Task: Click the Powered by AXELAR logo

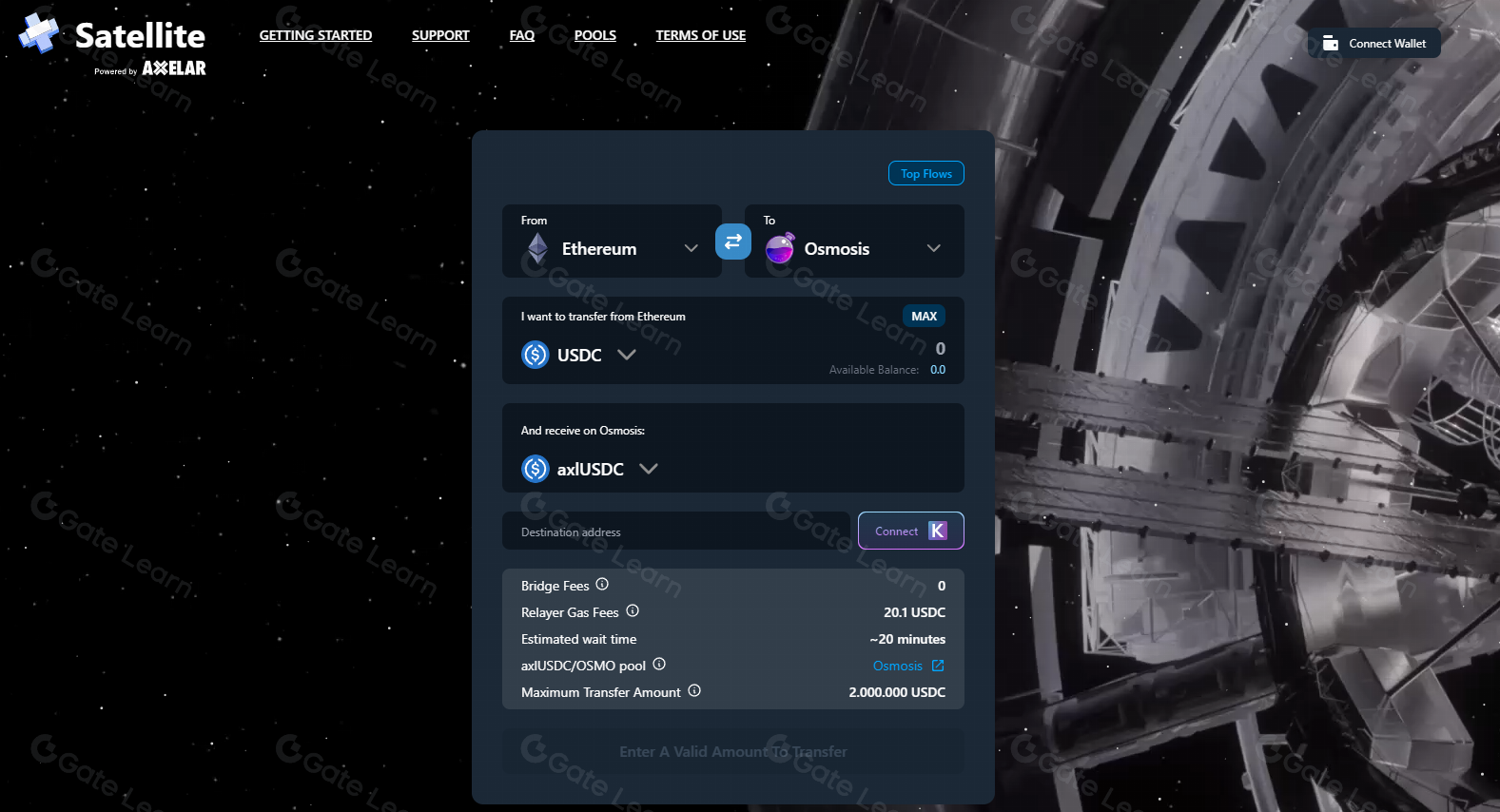Action: point(150,68)
